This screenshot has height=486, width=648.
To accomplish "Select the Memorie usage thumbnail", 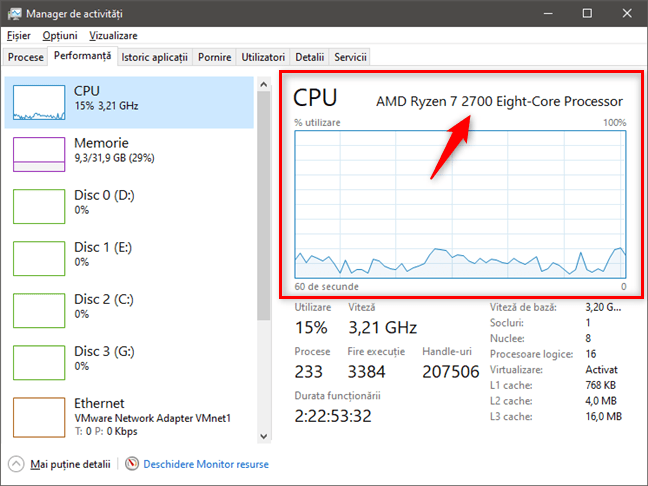I will coord(39,154).
